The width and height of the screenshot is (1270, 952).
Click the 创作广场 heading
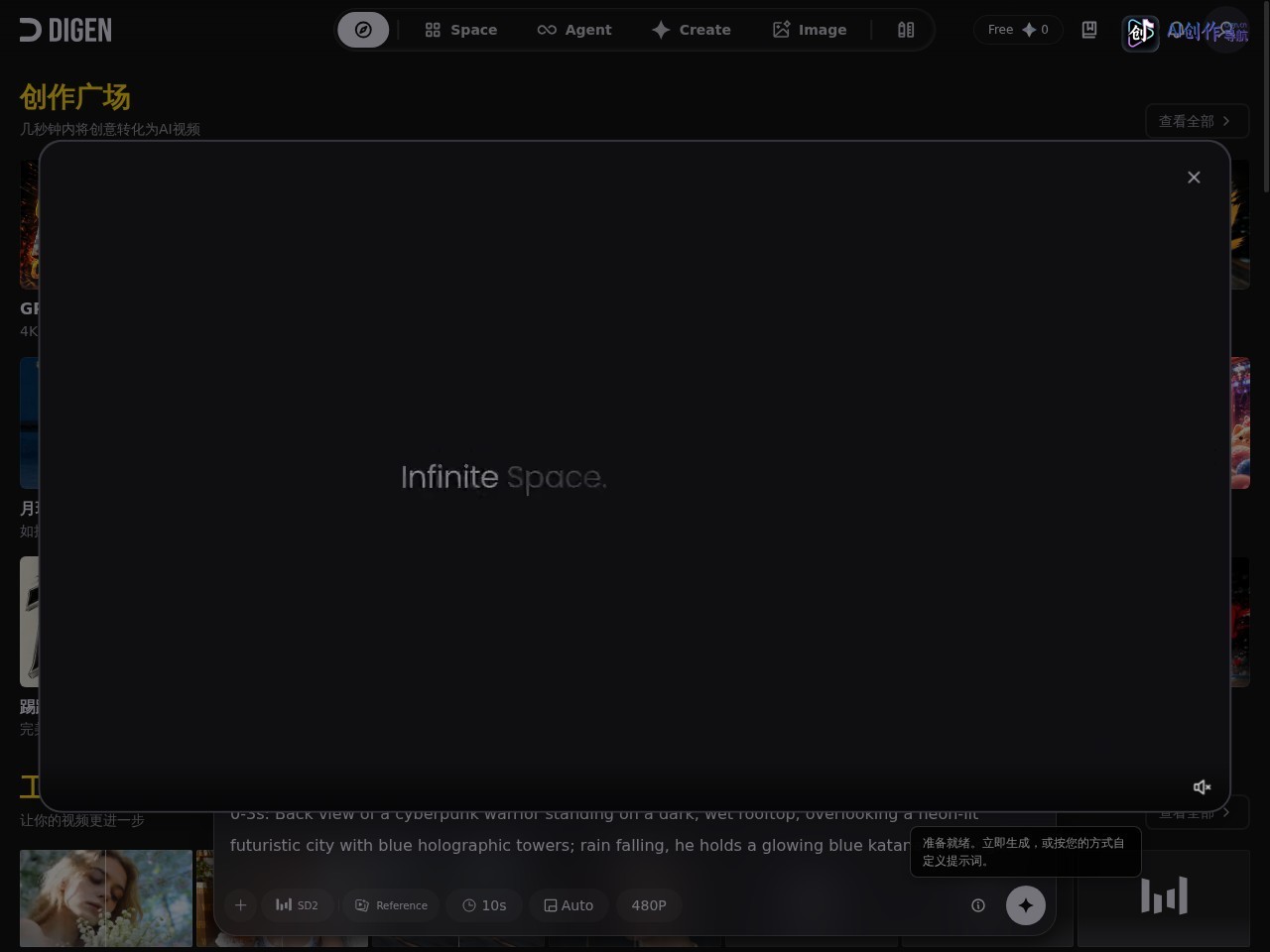75,97
